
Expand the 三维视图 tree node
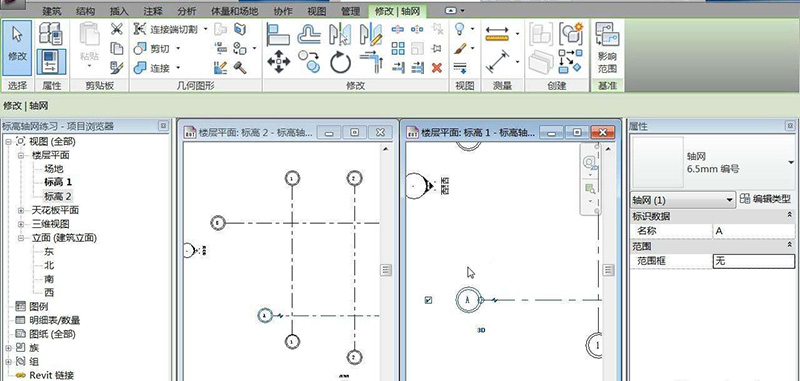21,224
